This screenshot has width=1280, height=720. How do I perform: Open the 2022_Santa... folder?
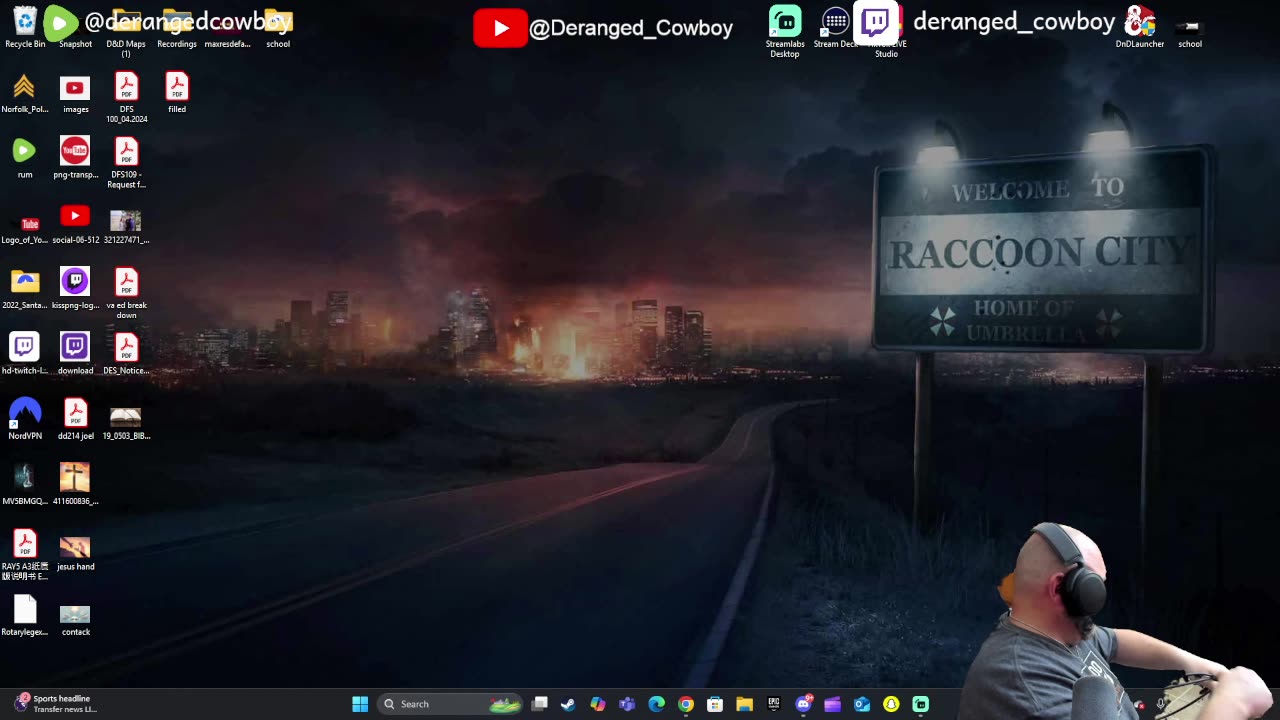(25, 290)
